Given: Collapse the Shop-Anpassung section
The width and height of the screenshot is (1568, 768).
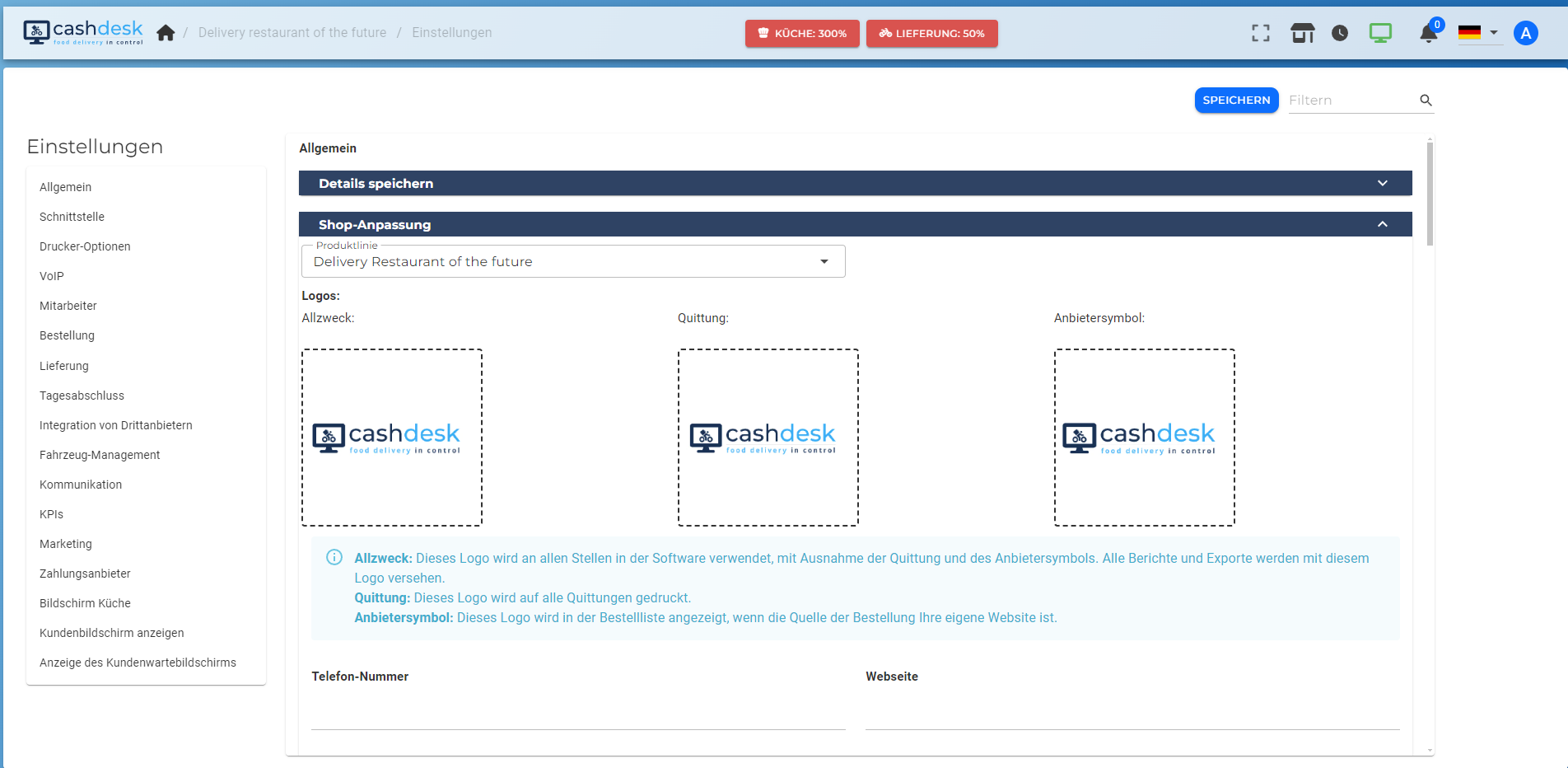Looking at the screenshot, I should pyautogui.click(x=855, y=224).
